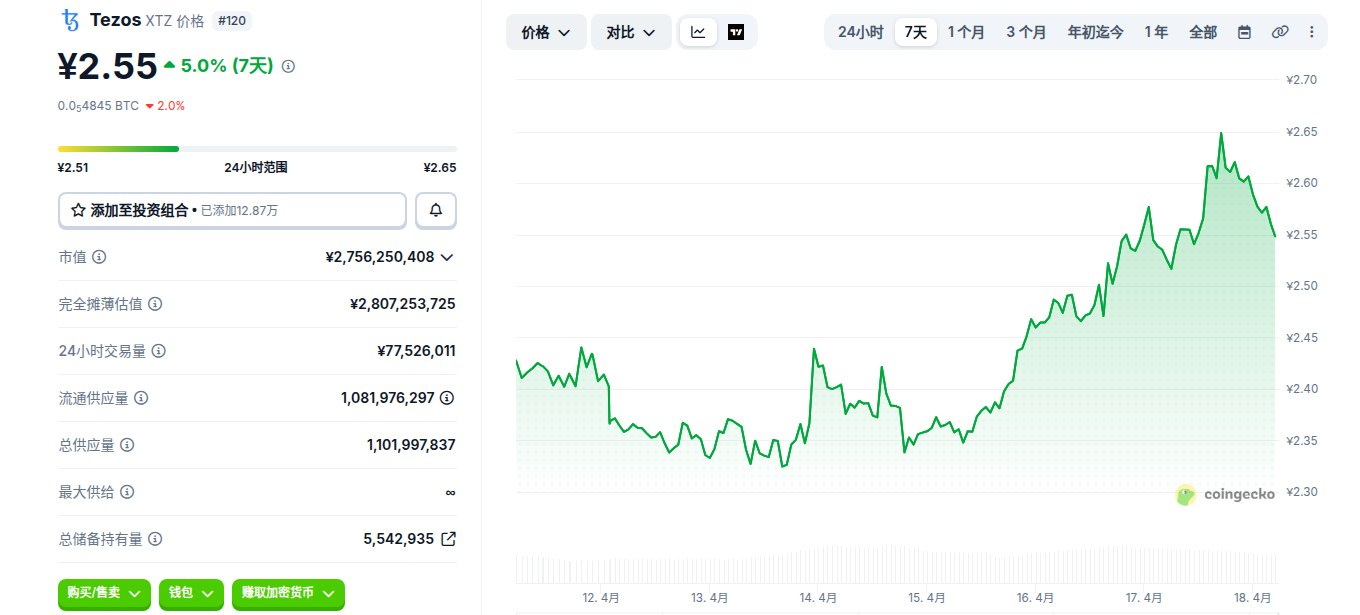Open info icon beside 最大供给
Image resolution: width=1360 pixels, height=615 pixels.
pos(127,492)
